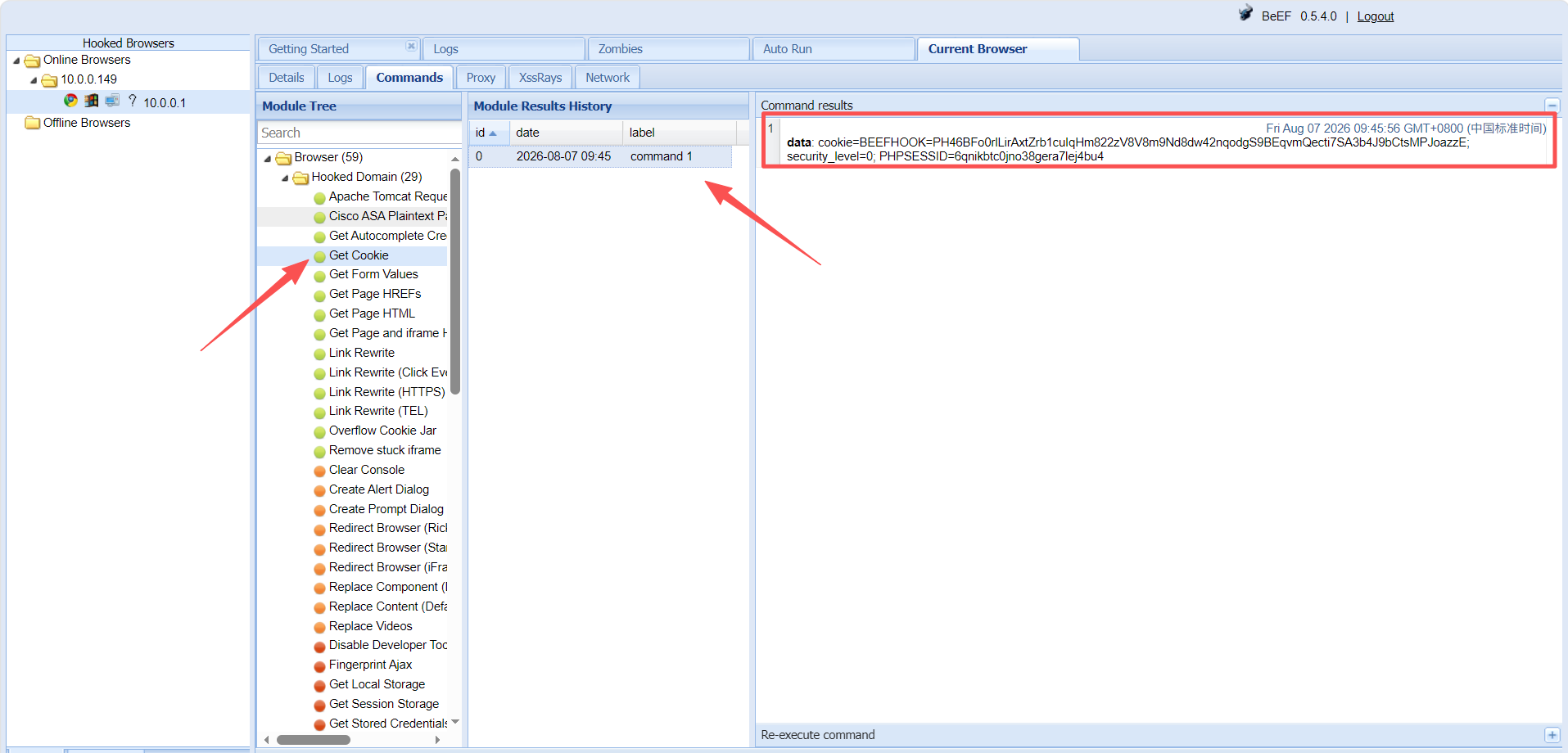Select the Cisco ASA Plaintext module
The height and width of the screenshot is (753, 1568).
click(388, 216)
